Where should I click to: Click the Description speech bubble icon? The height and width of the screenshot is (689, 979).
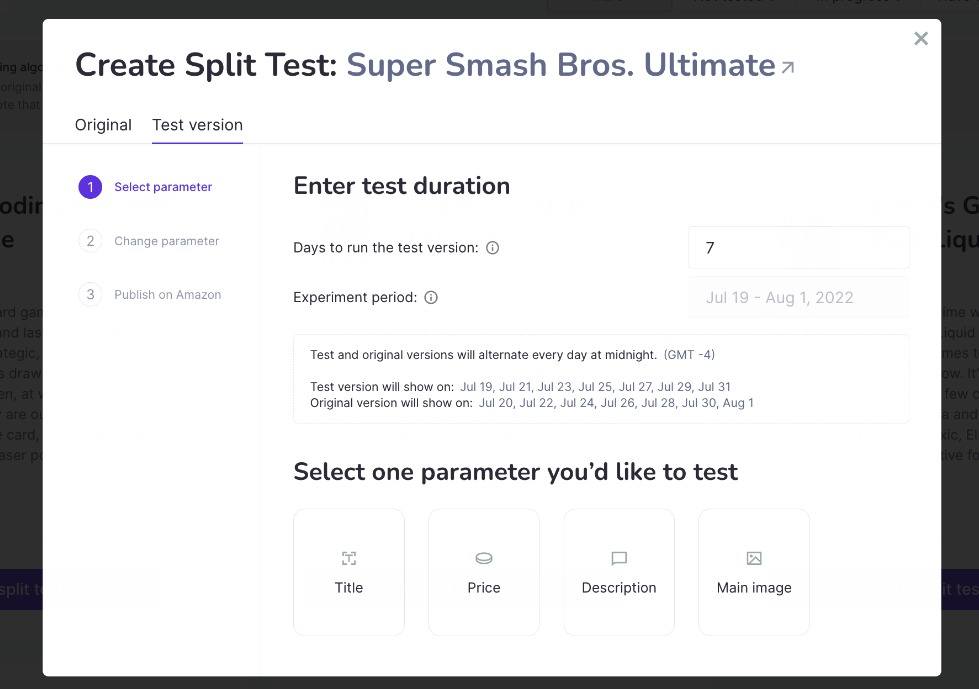[x=619, y=558]
